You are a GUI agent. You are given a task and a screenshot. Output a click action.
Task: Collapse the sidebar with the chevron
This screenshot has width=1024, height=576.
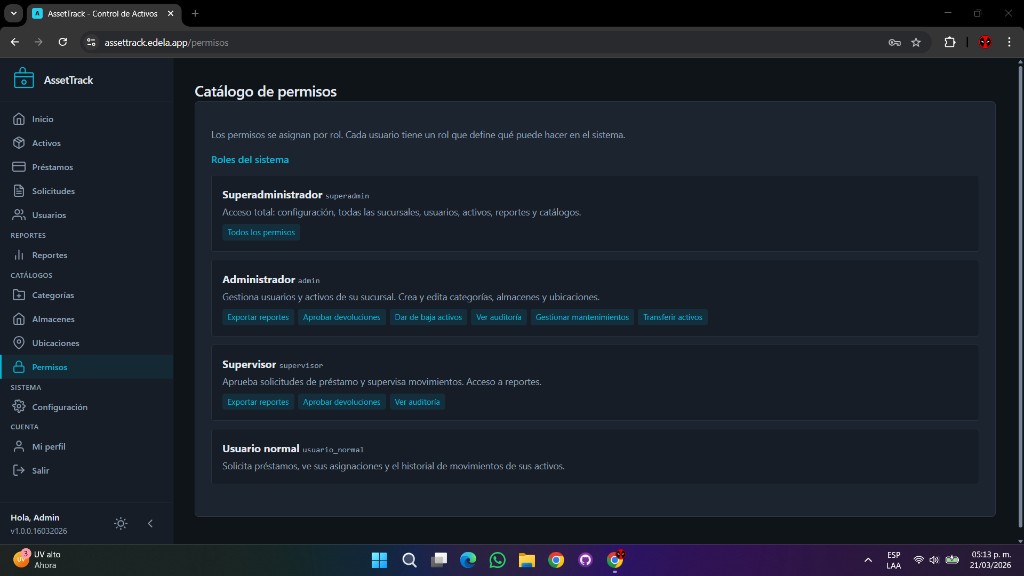click(x=151, y=523)
